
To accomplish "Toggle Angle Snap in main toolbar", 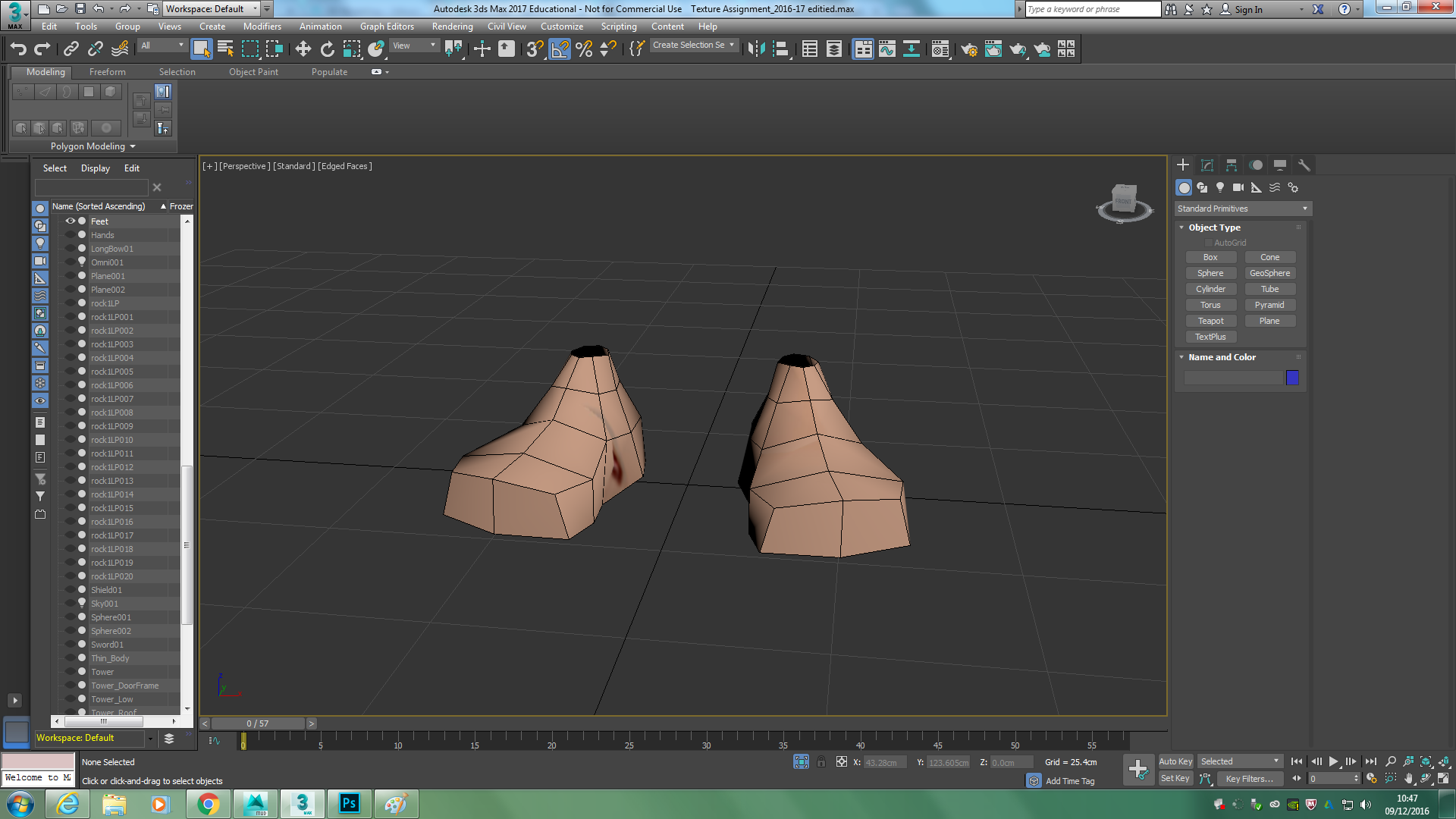I will [559, 49].
